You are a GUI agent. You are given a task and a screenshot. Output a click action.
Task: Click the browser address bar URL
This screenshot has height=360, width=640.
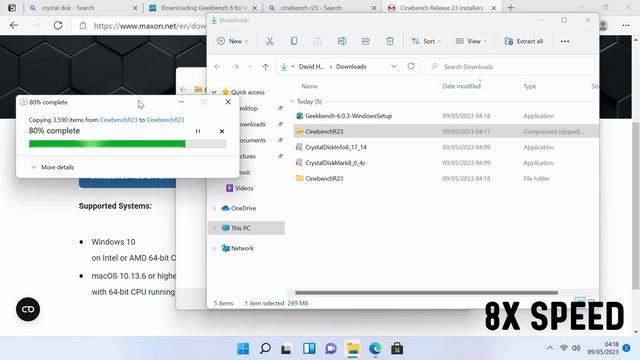pyautogui.click(x=149, y=26)
